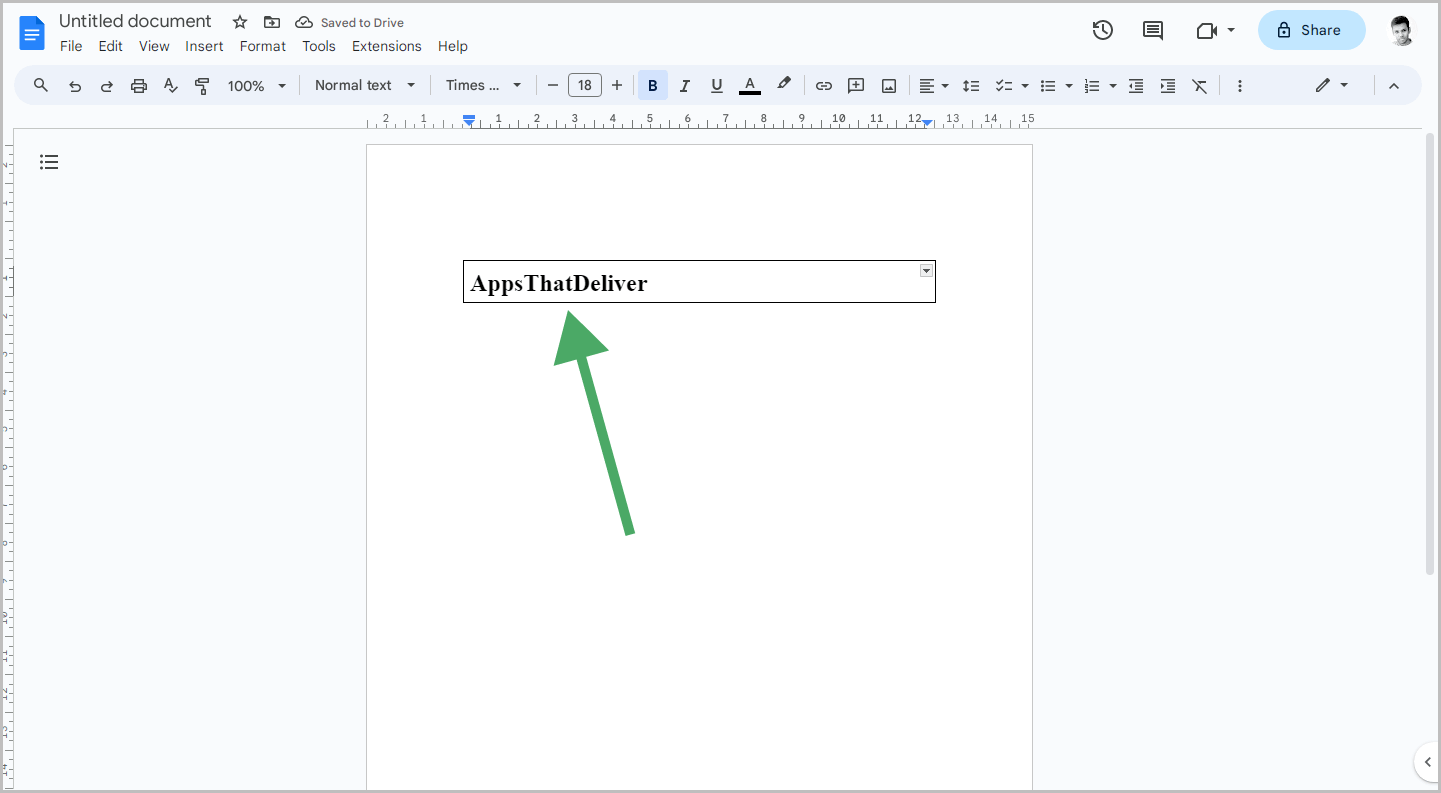Click the Share button
Screen dimensions: 1441x793
[x=1311, y=30]
